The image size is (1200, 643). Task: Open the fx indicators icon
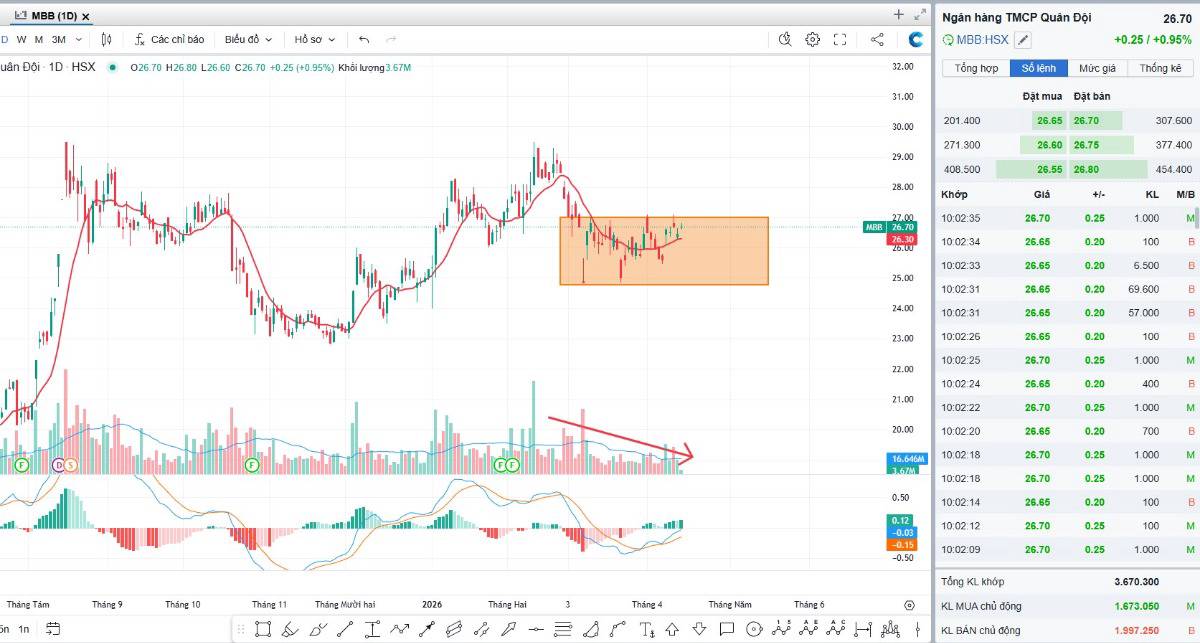pyautogui.click(x=140, y=39)
